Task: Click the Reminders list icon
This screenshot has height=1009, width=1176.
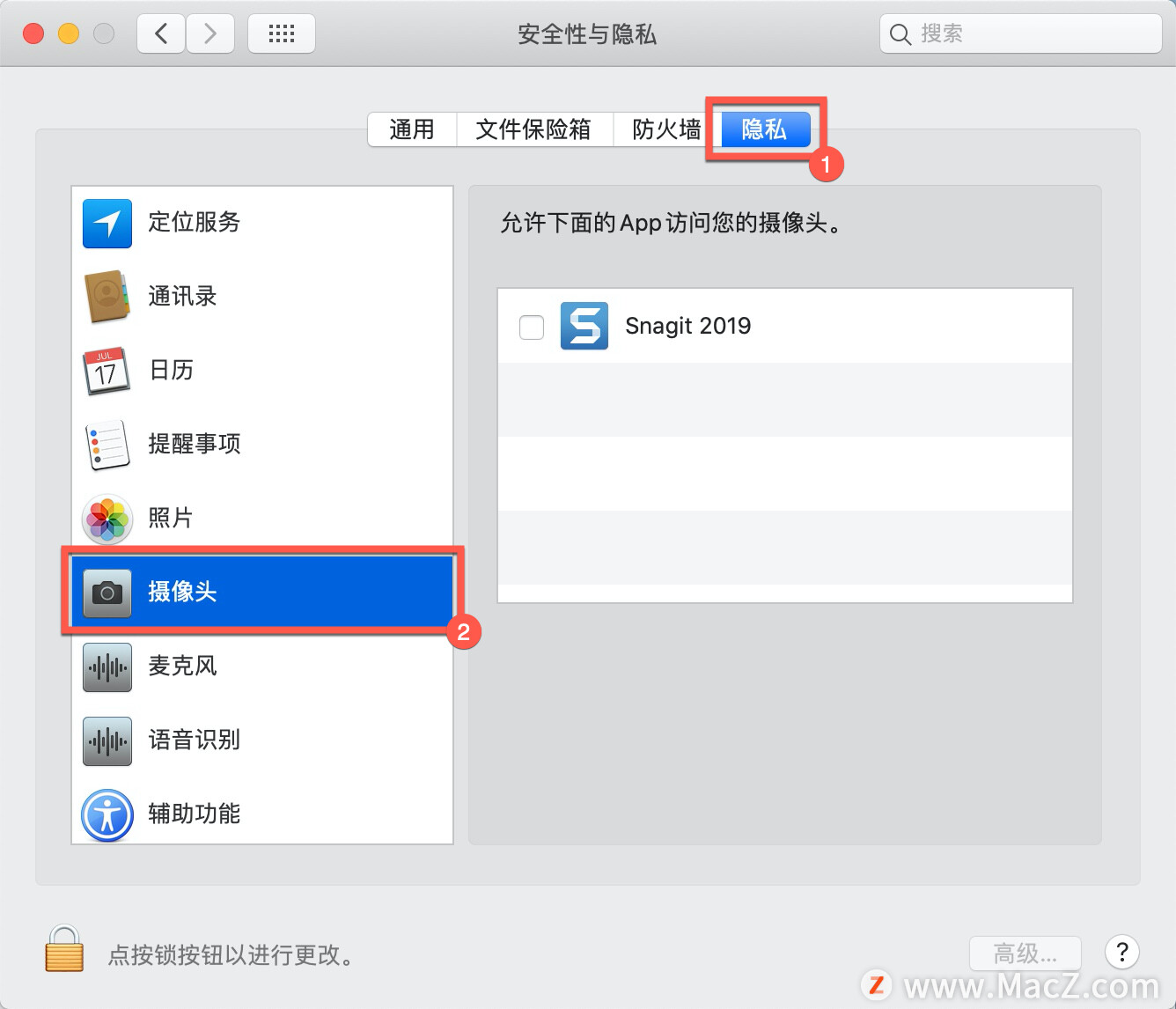Action: click(107, 445)
